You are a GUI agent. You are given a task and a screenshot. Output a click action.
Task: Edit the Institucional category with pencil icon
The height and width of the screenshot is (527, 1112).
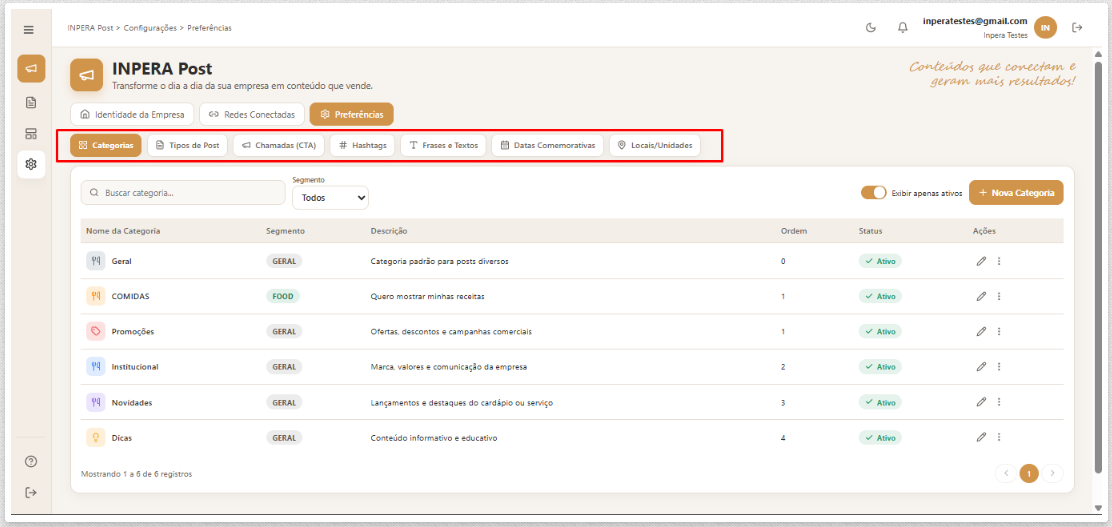click(982, 367)
